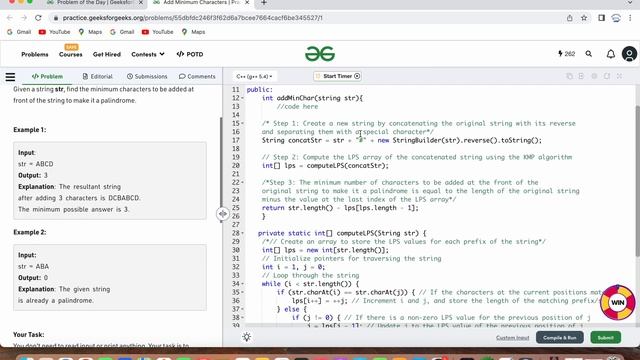Click the site lock icon

(x=56, y=18)
